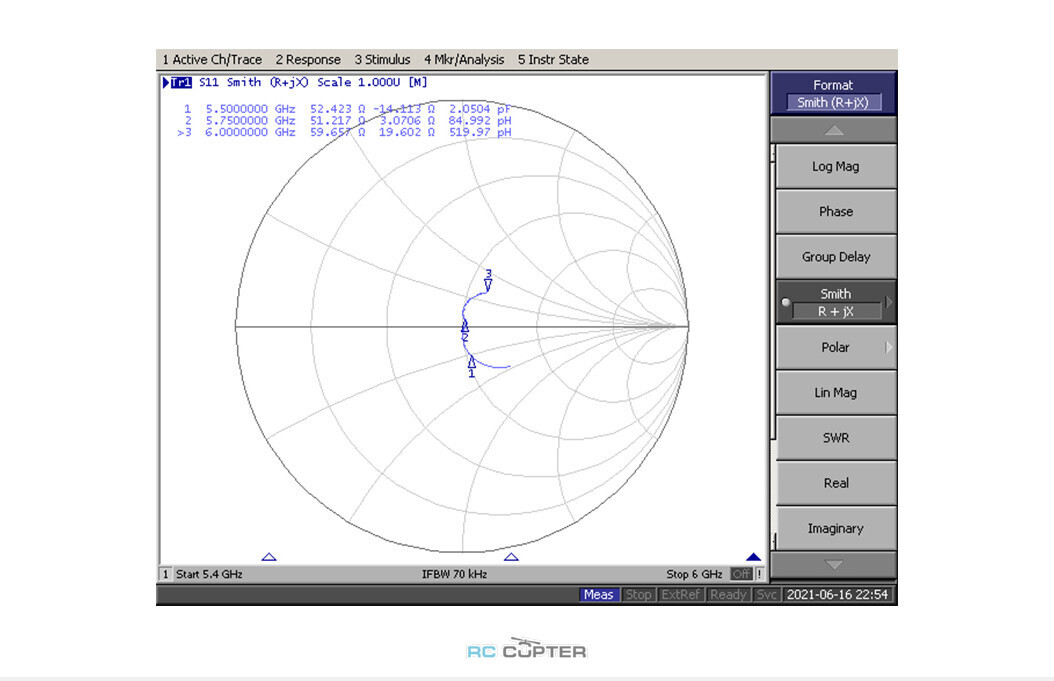Click marker 2 on the Smith chart

pos(464,331)
